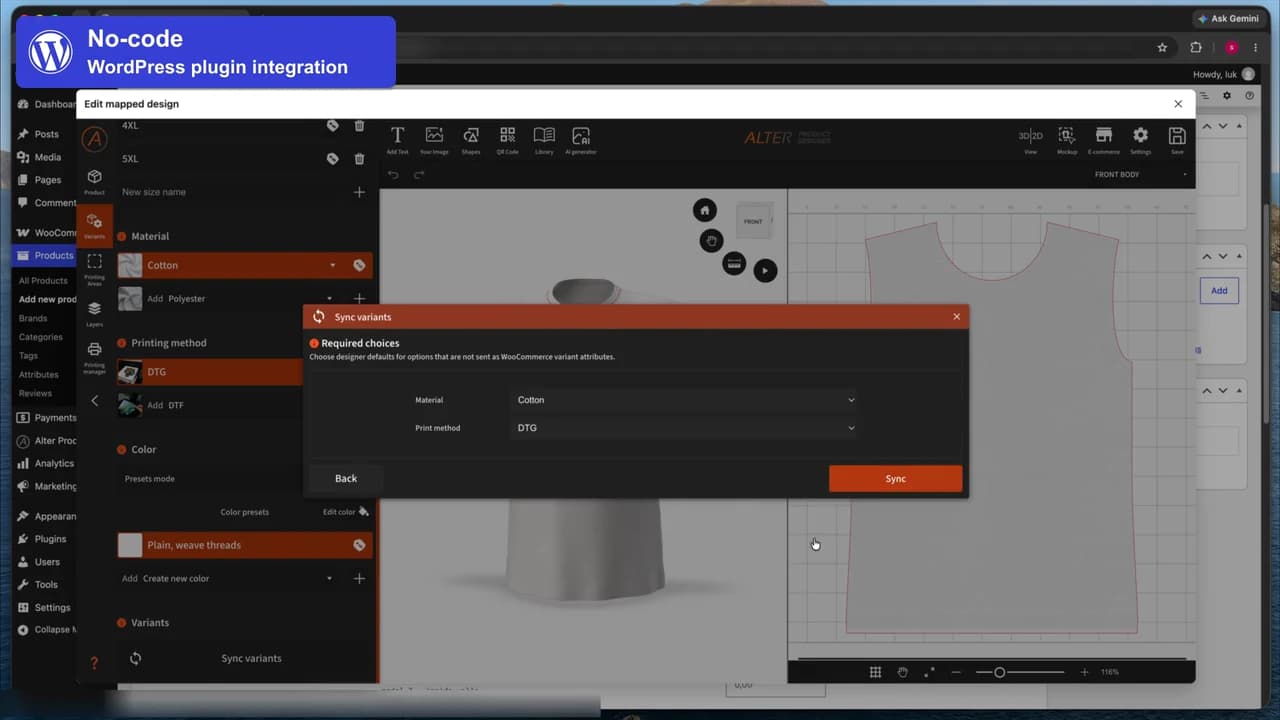Click the tag icon on Plain, weave threads
The width and height of the screenshot is (1280, 720).
pos(359,545)
